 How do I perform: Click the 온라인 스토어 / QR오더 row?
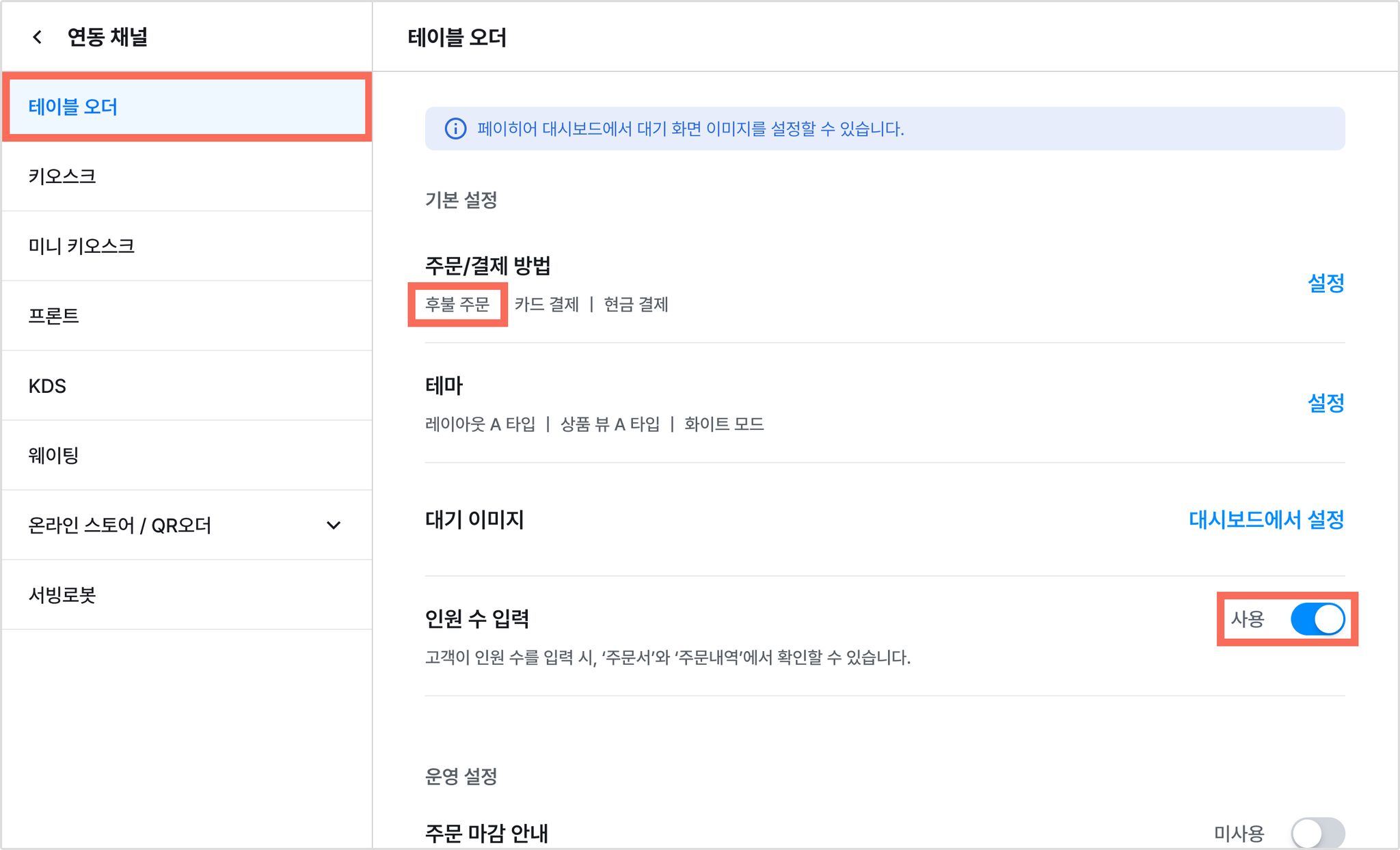[187, 525]
